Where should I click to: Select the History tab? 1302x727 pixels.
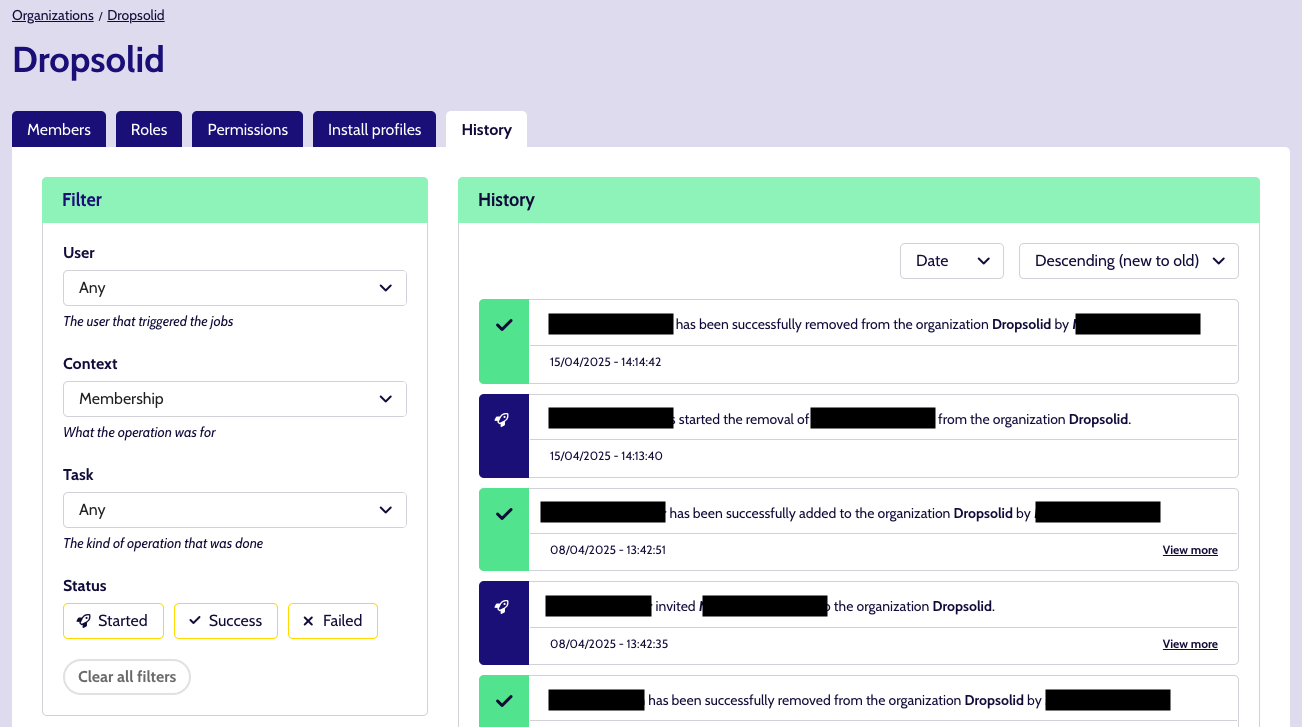tap(487, 129)
